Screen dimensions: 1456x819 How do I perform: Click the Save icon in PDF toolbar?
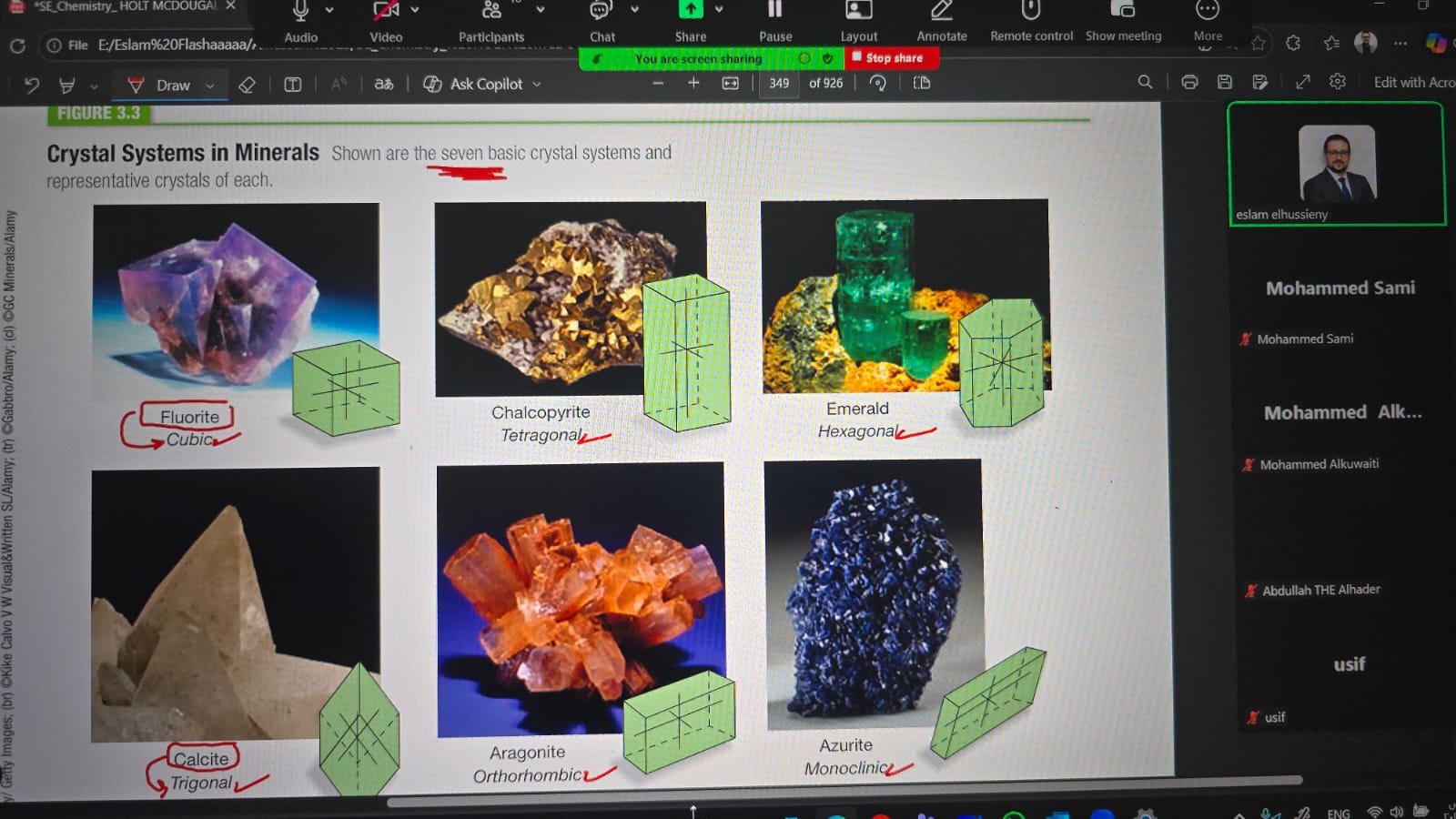pos(1225,82)
